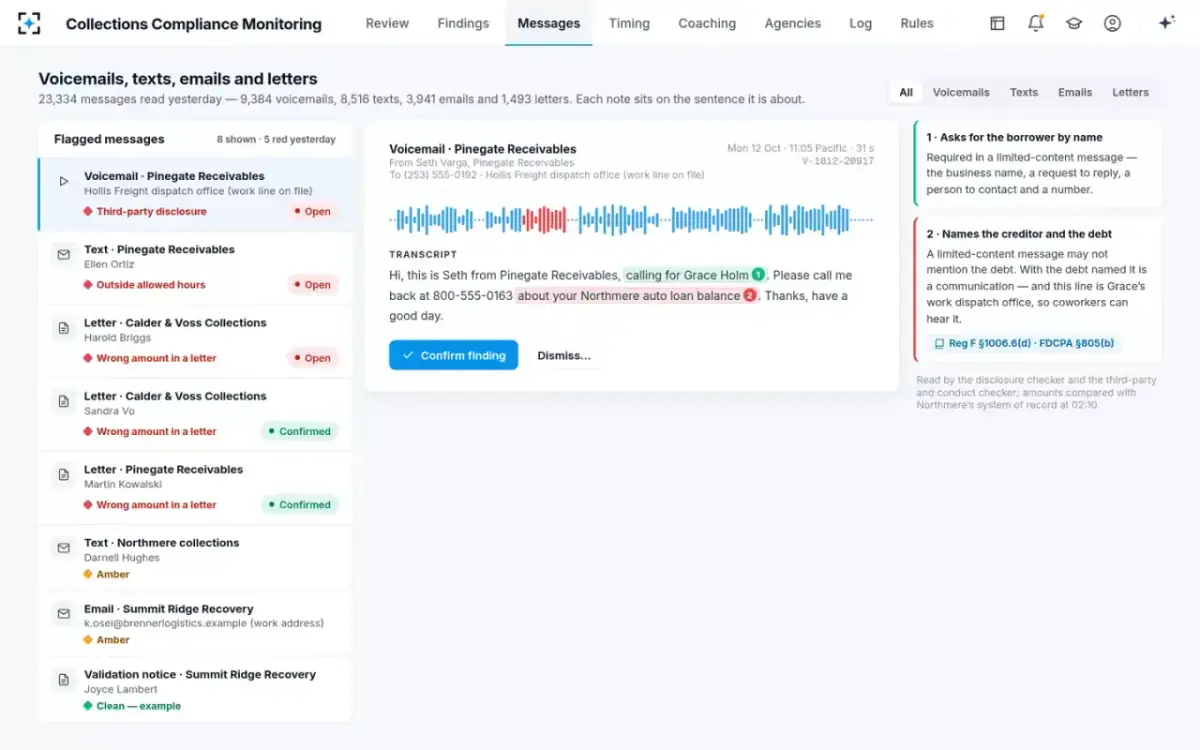
Task: Open the training graduation cap icon
Action: click(1074, 23)
